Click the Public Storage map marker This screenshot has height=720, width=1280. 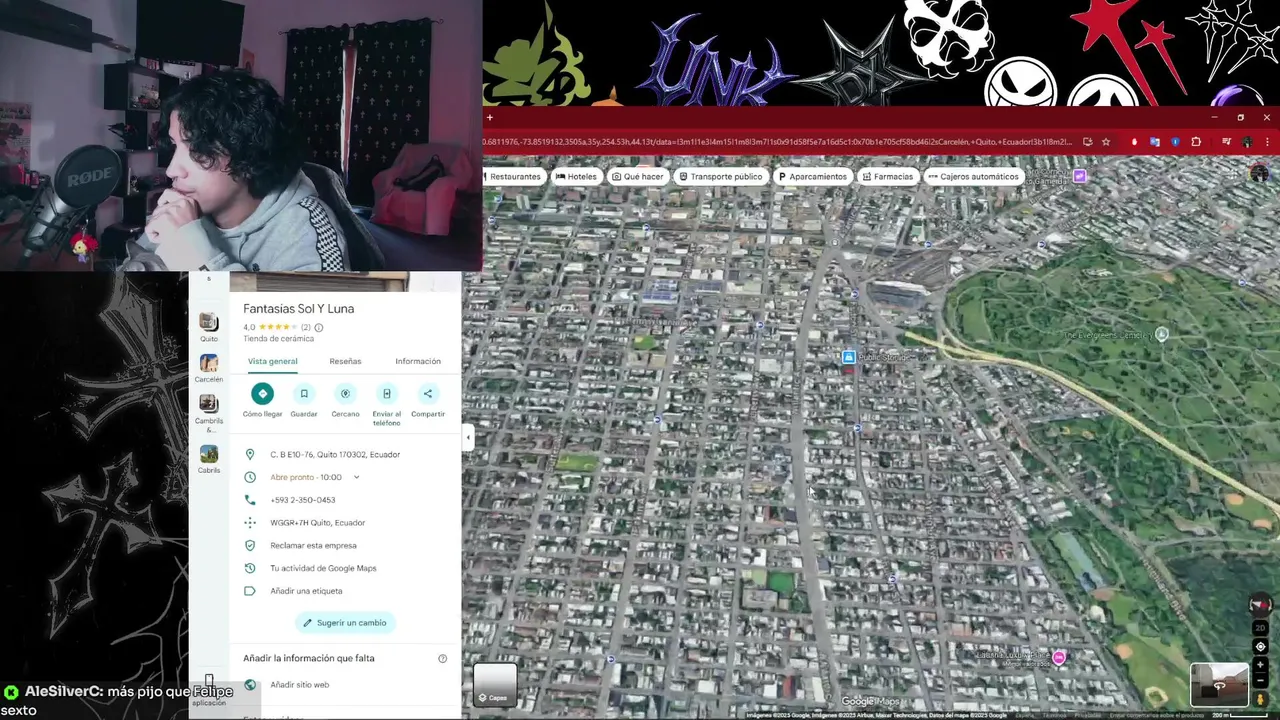(x=848, y=357)
